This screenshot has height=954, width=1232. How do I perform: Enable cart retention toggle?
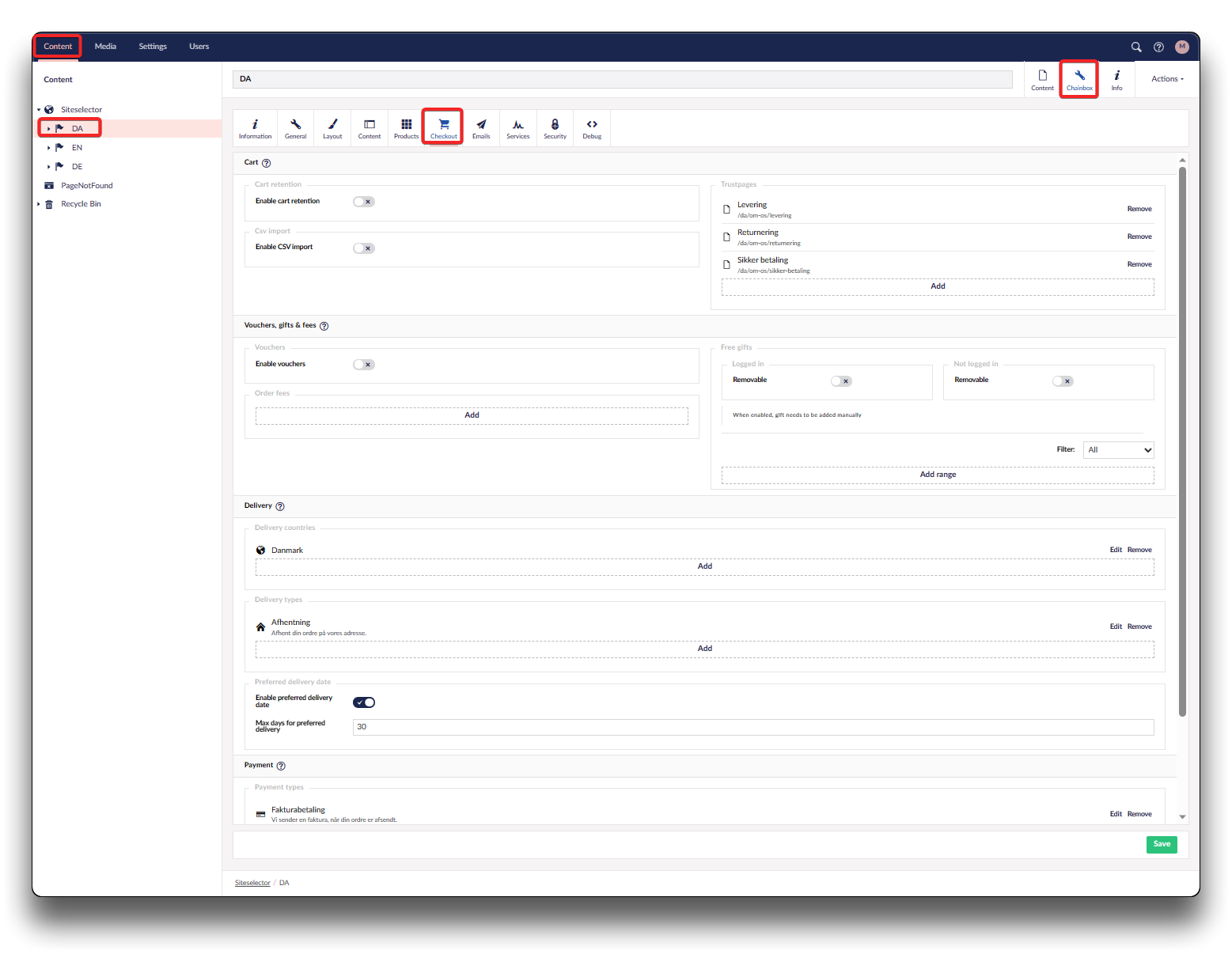pos(363,202)
